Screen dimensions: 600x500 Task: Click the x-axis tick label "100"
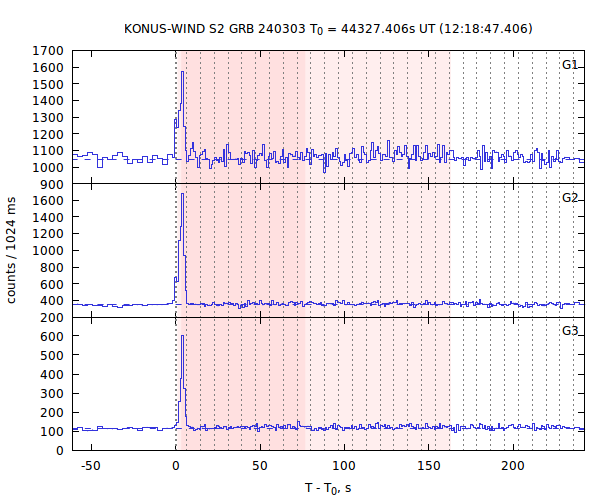pyautogui.click(x=344, y=466)
